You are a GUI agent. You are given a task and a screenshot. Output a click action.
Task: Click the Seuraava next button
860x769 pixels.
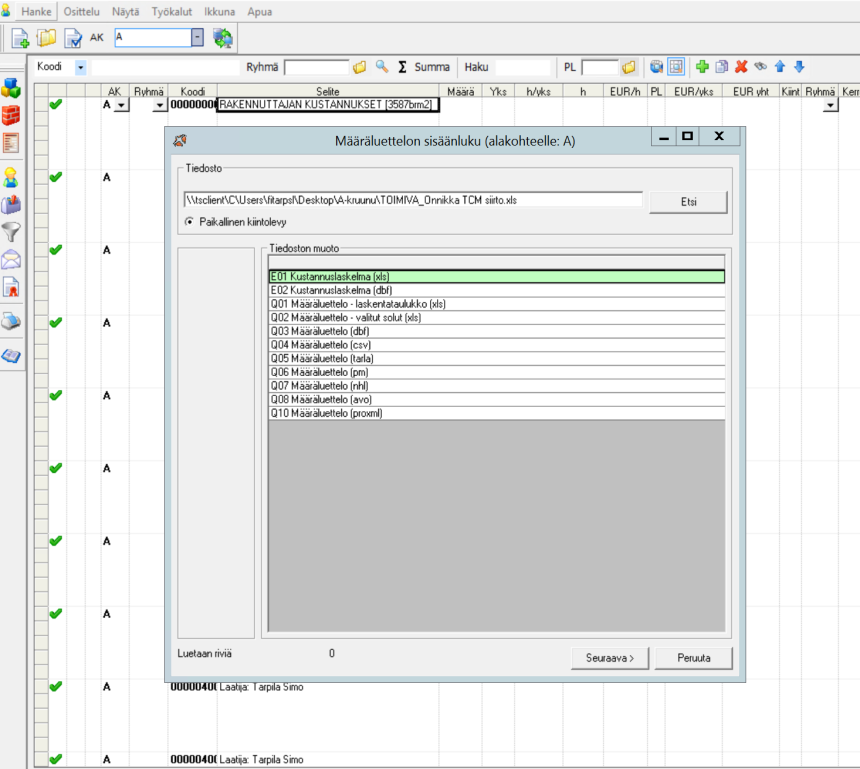610,658
